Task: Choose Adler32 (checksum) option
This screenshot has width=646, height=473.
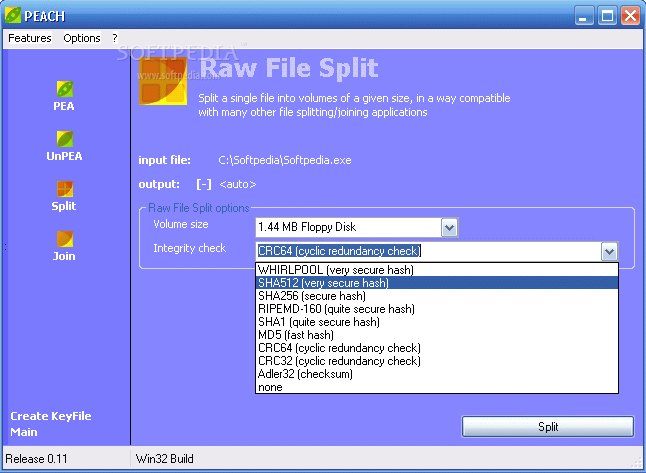Action: tap(437, 374)
